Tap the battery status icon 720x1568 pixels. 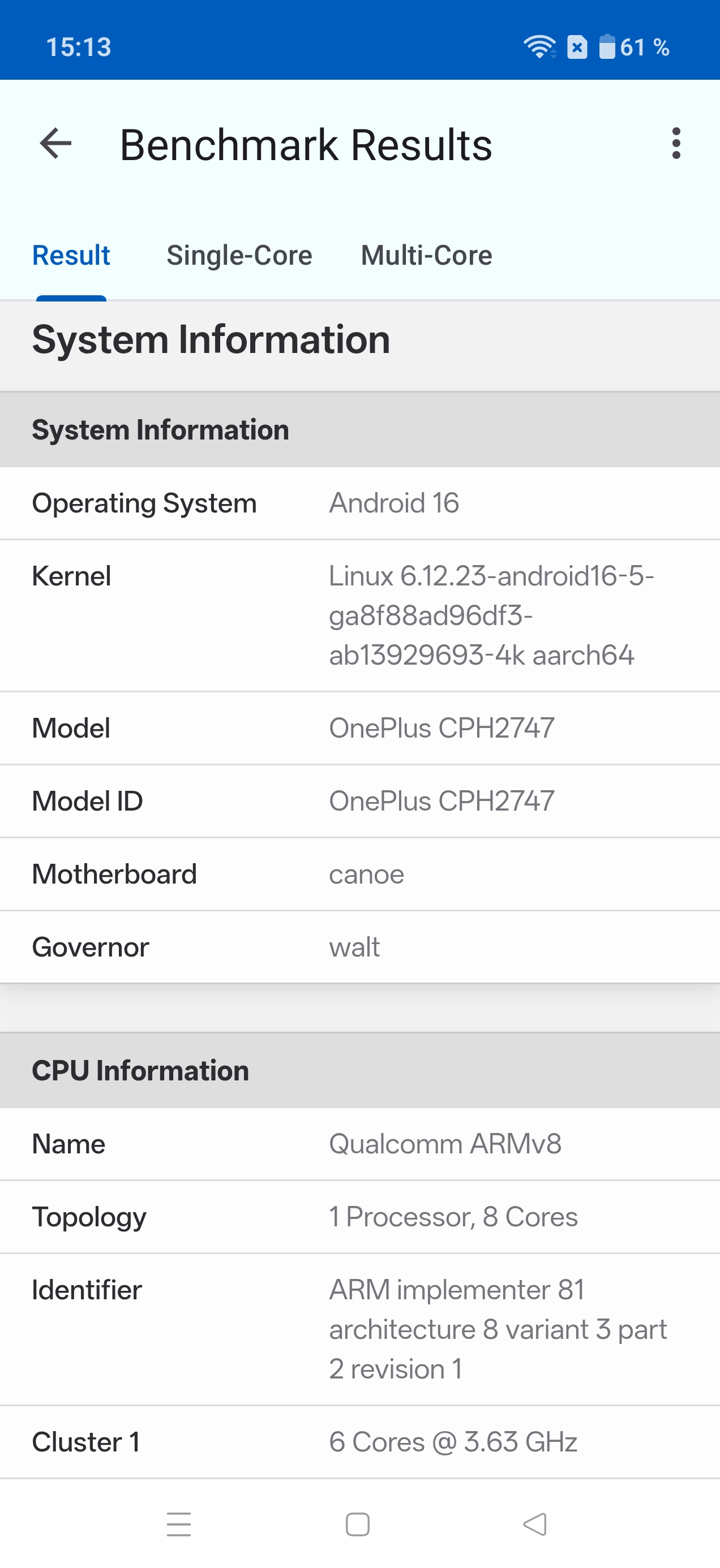(607, 47)
